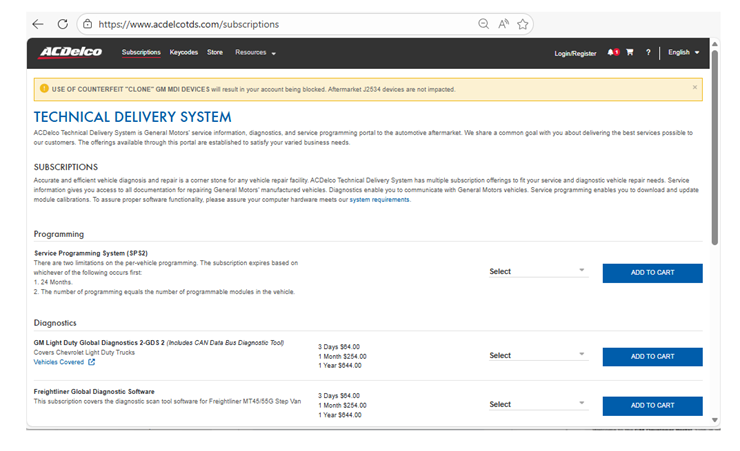
Task: Go back with the browser back arrow
Action: click(38, 24)
